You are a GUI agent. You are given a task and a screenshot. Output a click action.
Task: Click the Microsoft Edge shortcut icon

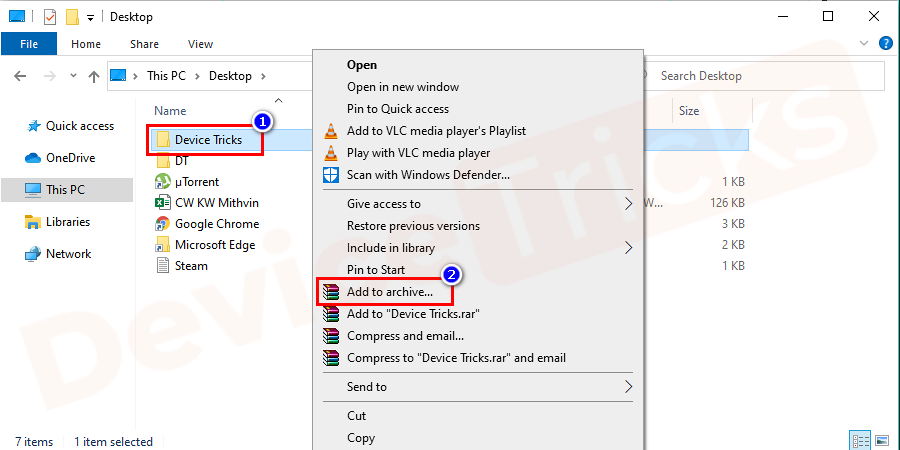163,245
